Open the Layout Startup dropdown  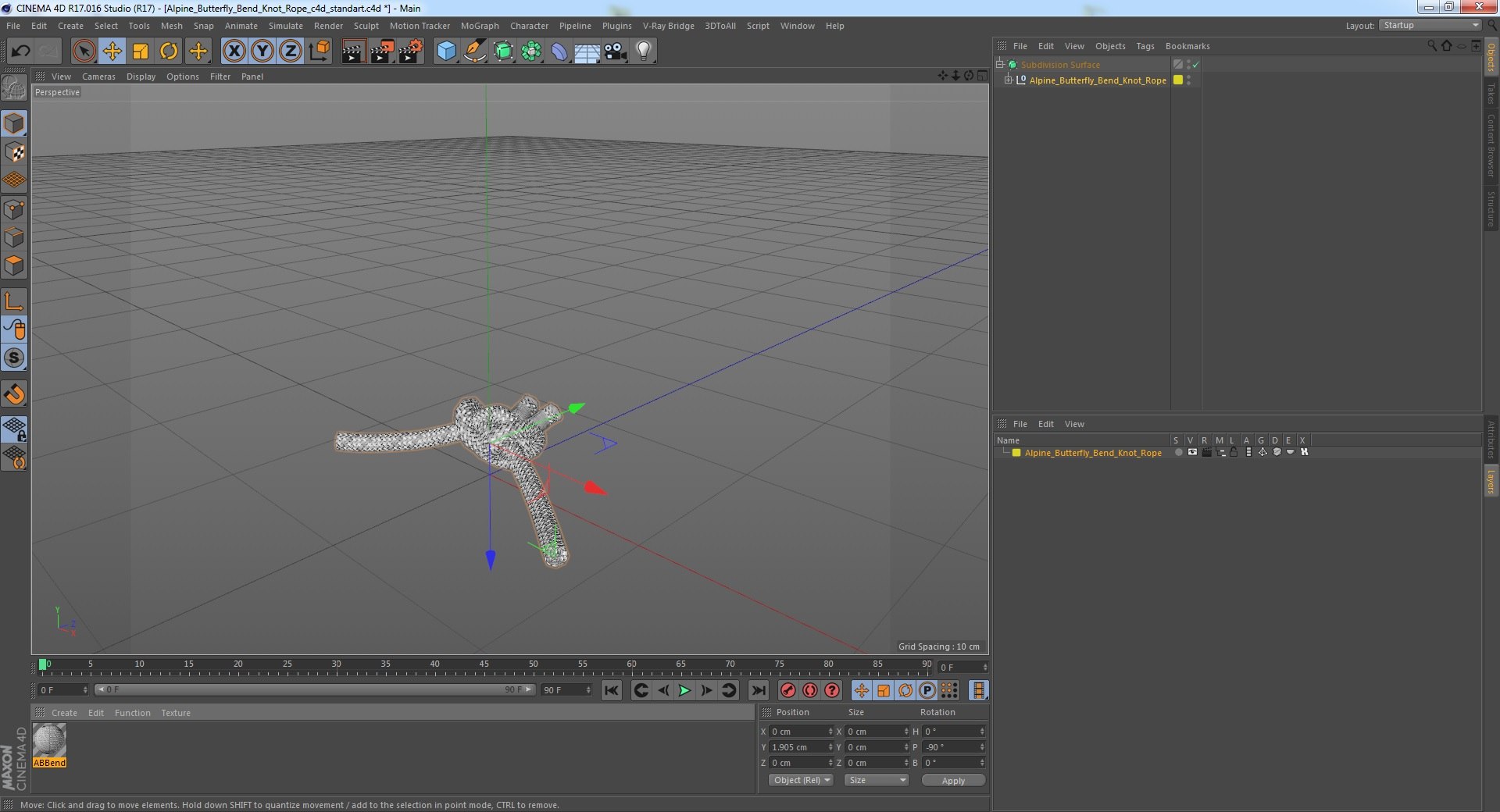pyautogui.click(x=1430, y=26)
